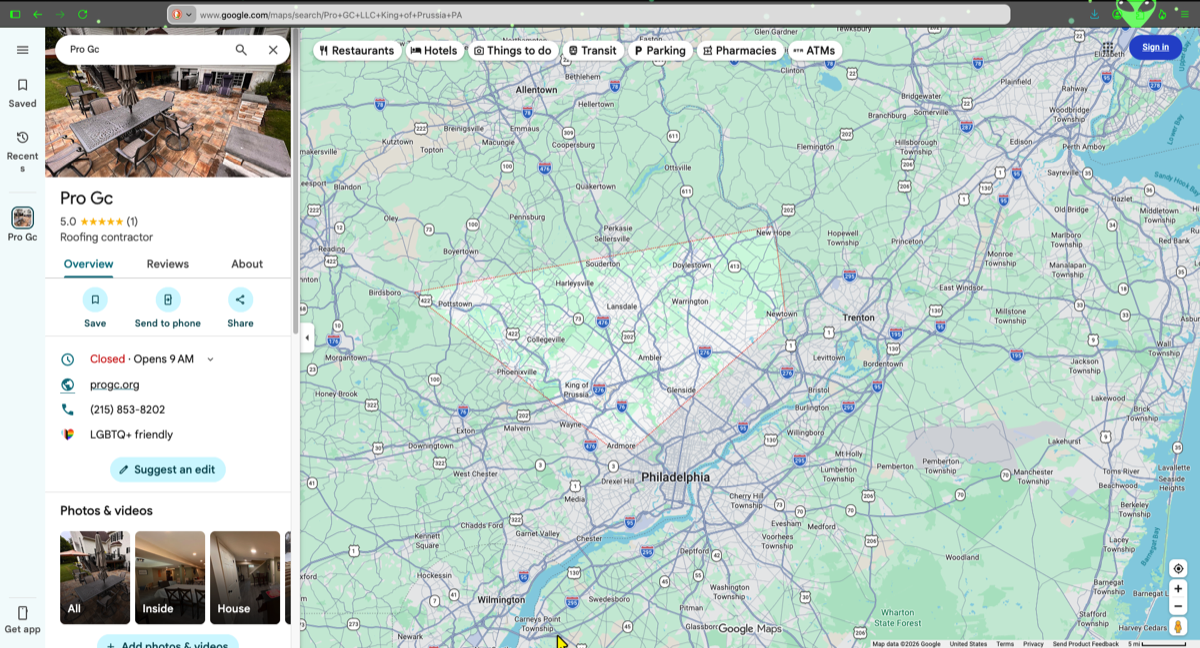Click the Sign in button
Image resolution: width=1200 pixels, height=648 pixels.
pyautogui.click(x=1155, y=47)
